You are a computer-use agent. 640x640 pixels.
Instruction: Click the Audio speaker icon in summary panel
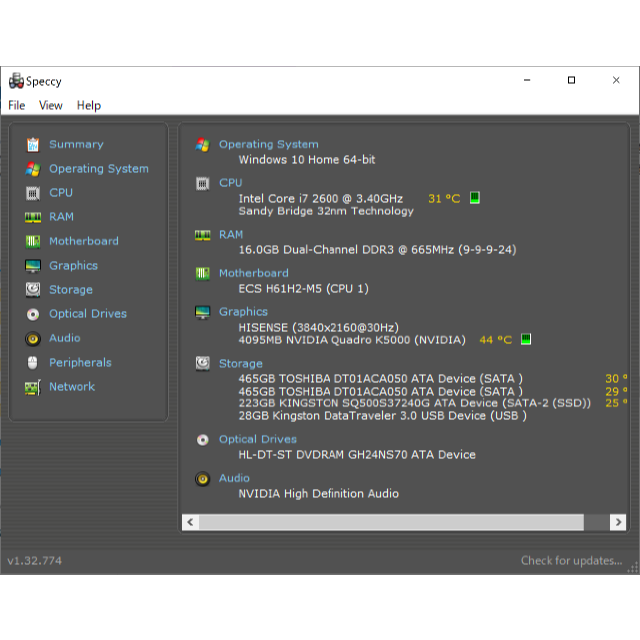click(x=203, y=479)
